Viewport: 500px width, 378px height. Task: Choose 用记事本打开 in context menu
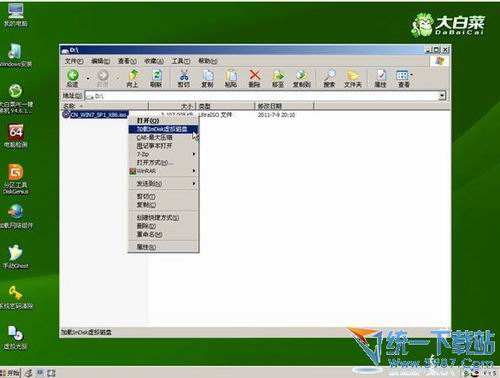pos(163,146)
